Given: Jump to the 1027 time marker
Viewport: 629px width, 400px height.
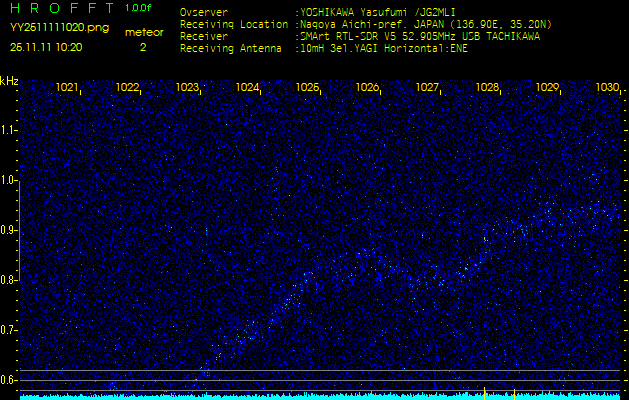Looking at the screenshot, I should (428, 88).
